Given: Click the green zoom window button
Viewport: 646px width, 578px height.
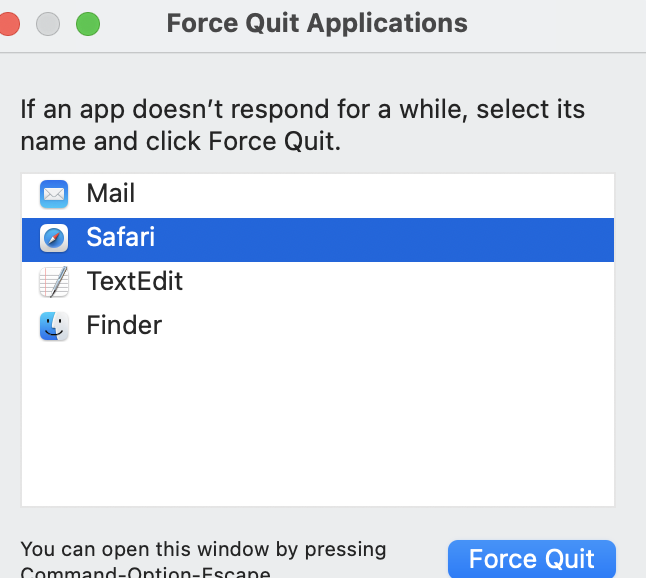Looking at the screenshot, I should (x=88, y=22).
